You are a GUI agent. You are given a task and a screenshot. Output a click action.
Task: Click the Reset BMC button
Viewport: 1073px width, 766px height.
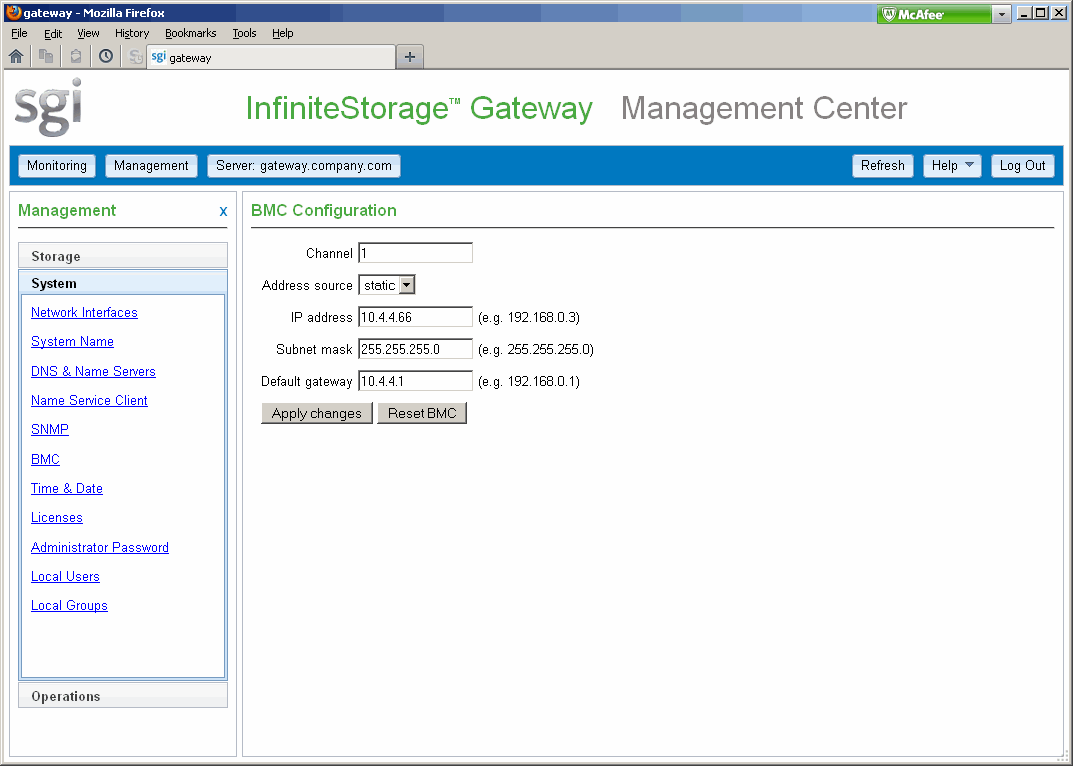(422, 413)
